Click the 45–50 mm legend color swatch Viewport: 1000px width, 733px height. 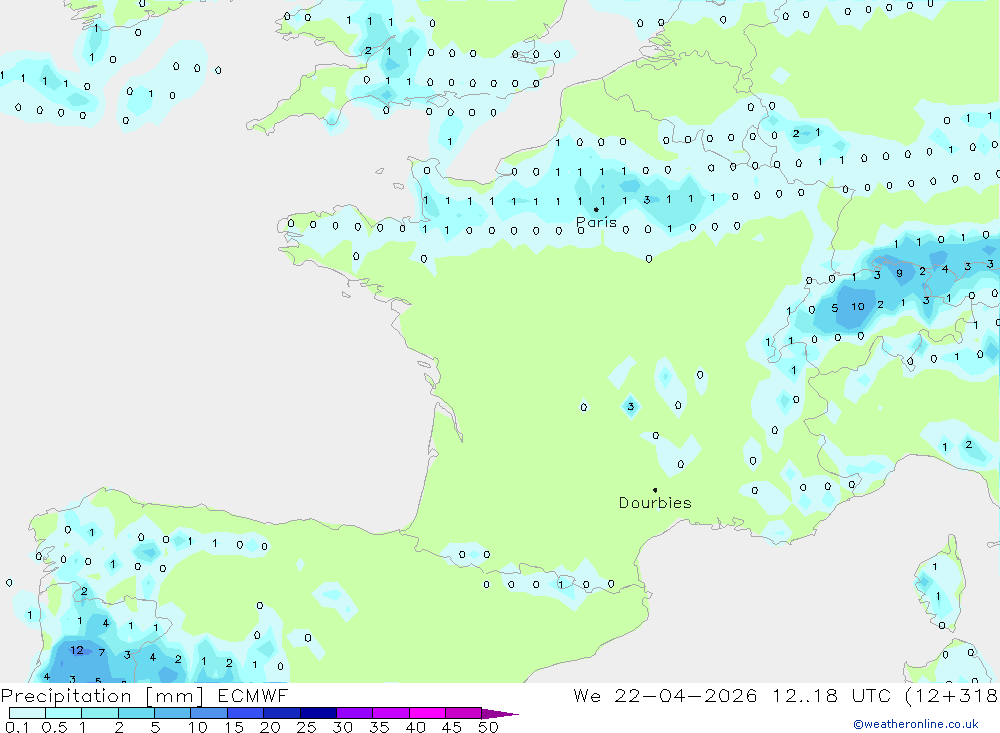[x=464, y=713]
